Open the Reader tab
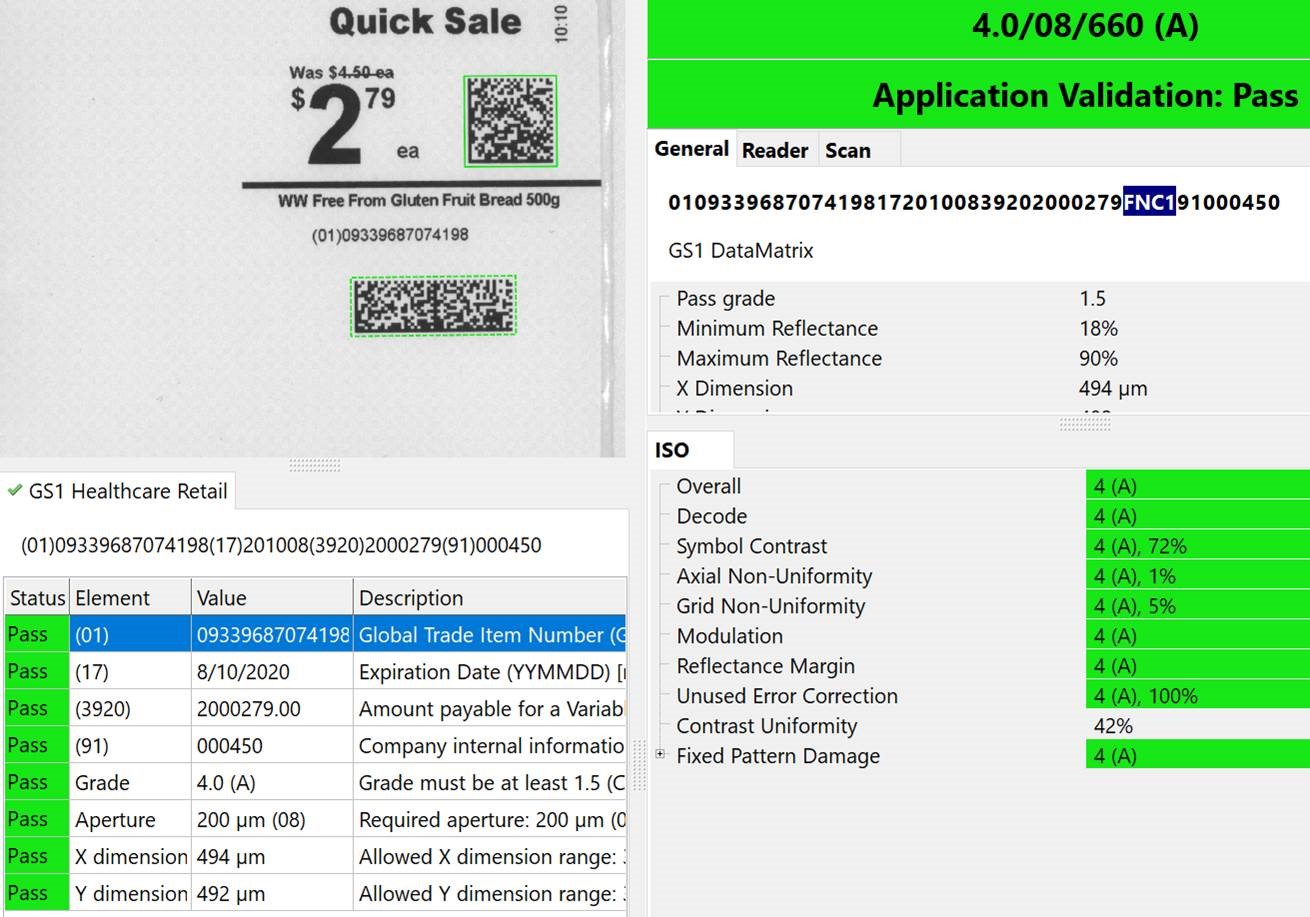The image size is (1310, 917). point(775,150)
